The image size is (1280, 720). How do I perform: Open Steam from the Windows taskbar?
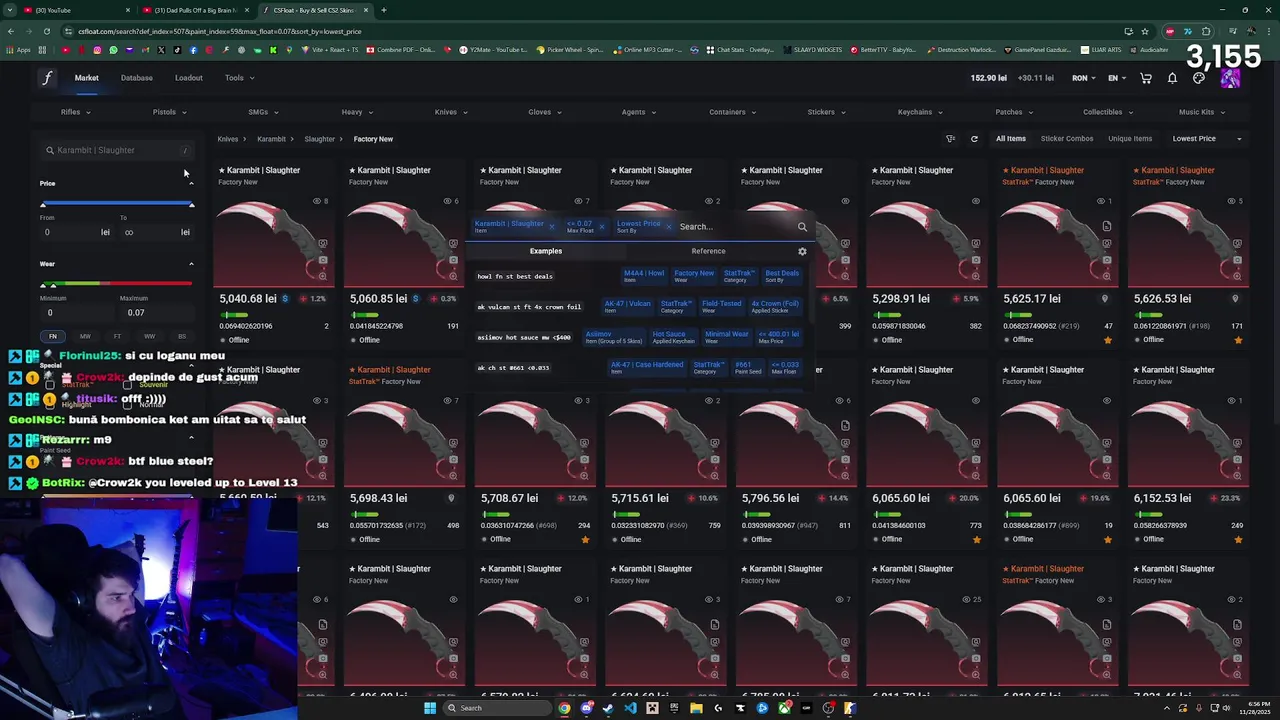pyautogui.click(x=608, y=708)
